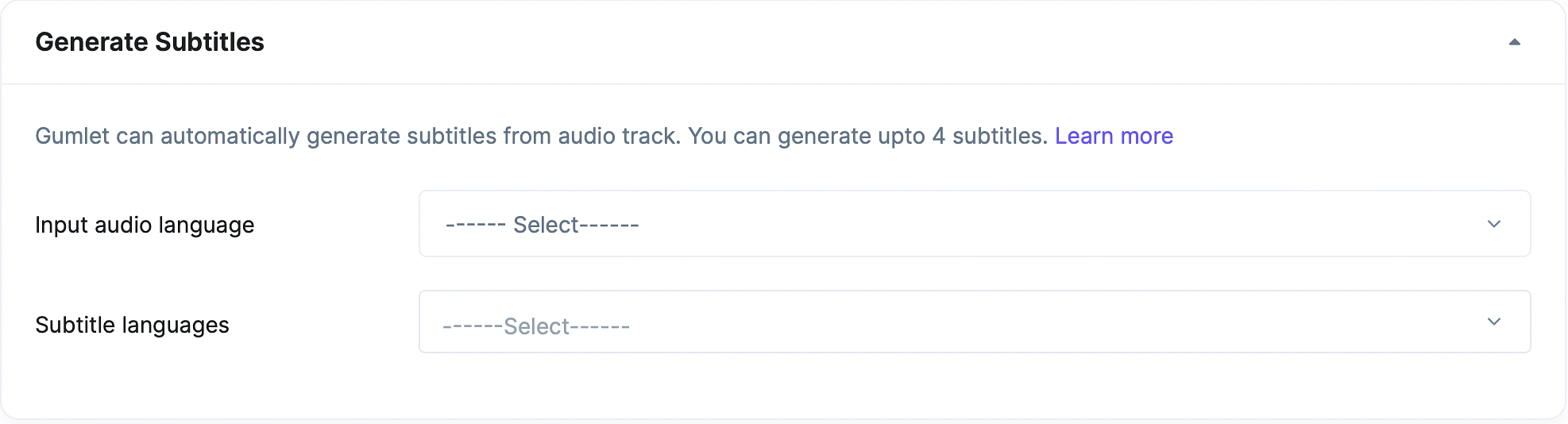Focus the Subtitle languages multi-select box
The width and height of the screenshot is (1568, 424).
pos(975,322)
